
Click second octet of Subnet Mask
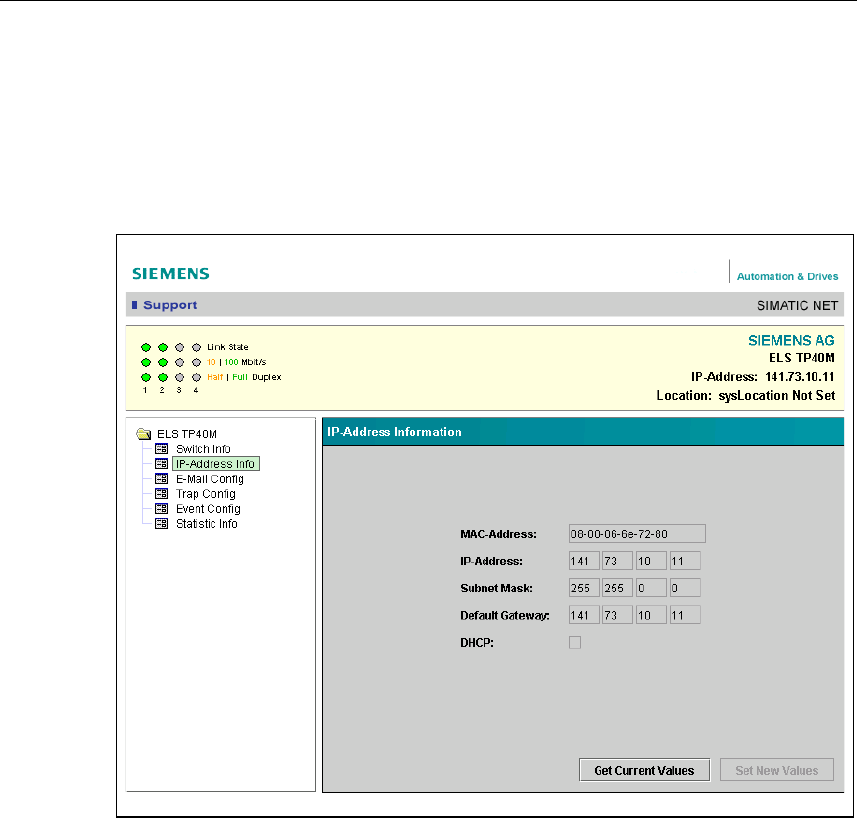pyautogui.click(x=618, y=588)
